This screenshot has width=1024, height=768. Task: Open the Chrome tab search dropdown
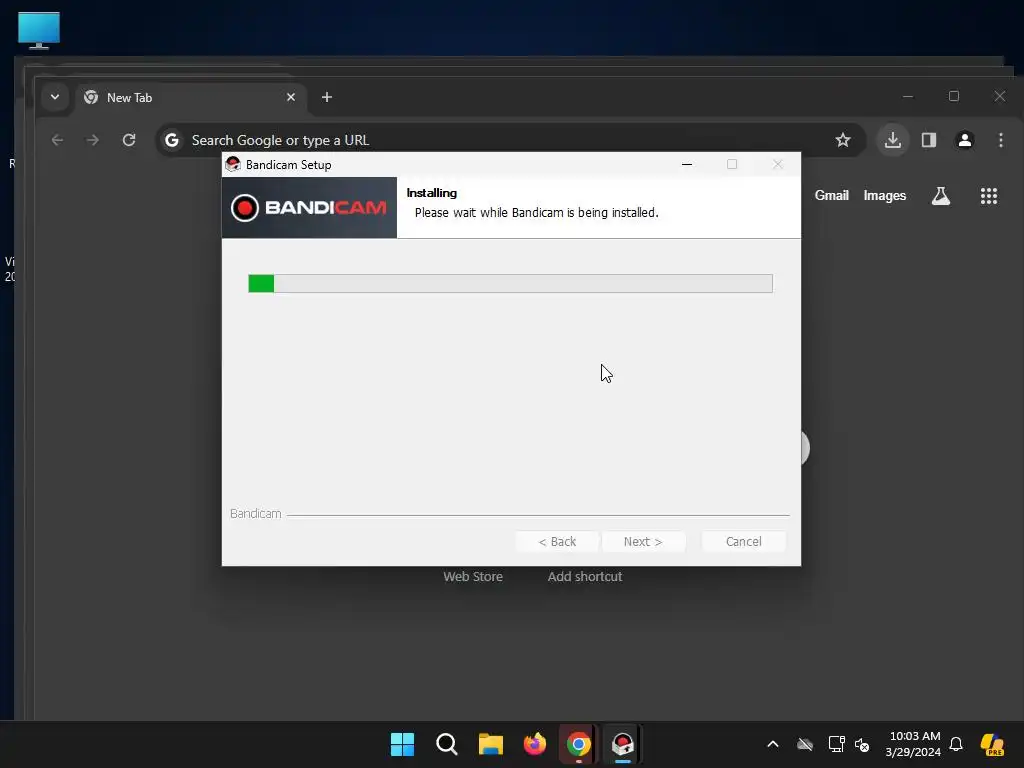pyautogui.click(x=55, y=97)
